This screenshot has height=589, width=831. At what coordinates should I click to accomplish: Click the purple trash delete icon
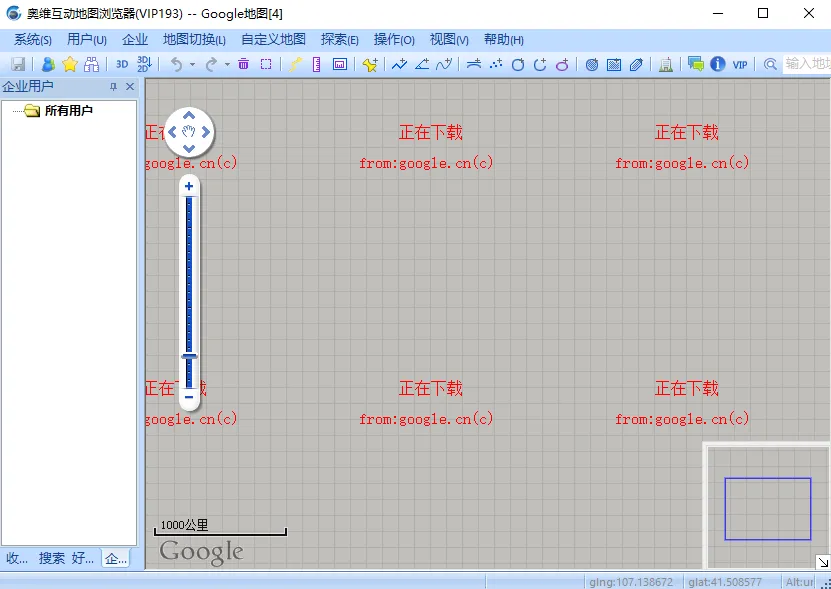tap(243, 64)
